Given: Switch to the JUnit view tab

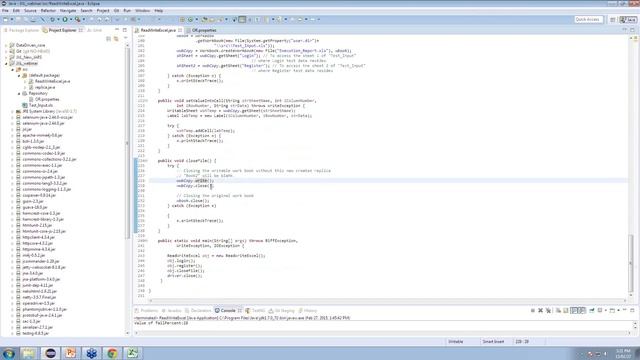Looking at the screenshot, I should pos(94,30).
